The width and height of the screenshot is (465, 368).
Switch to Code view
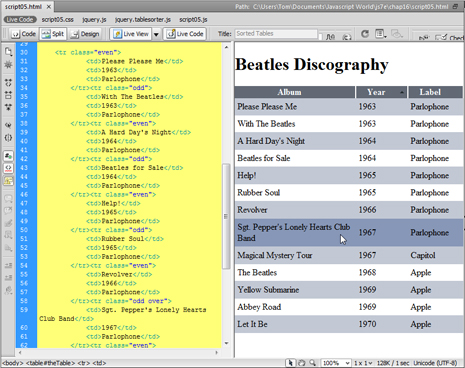pos(23,34)
